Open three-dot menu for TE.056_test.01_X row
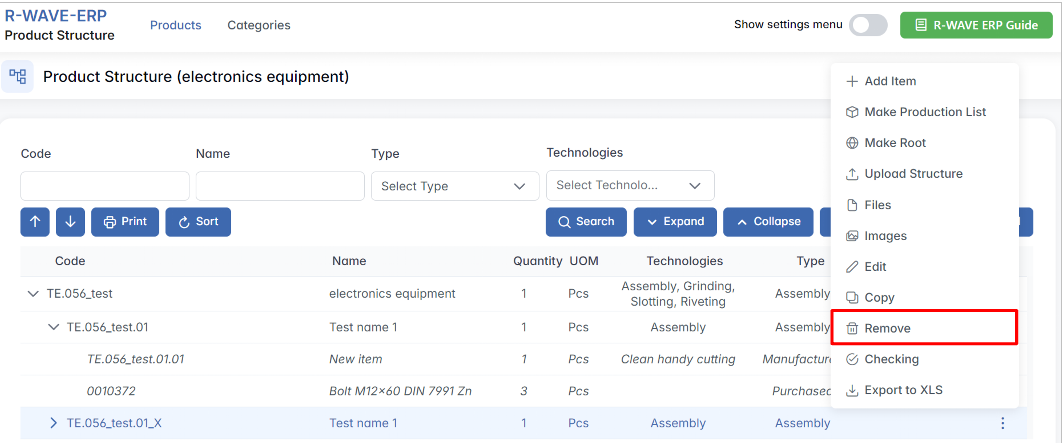1064x443 pixels. point(1003,423)
